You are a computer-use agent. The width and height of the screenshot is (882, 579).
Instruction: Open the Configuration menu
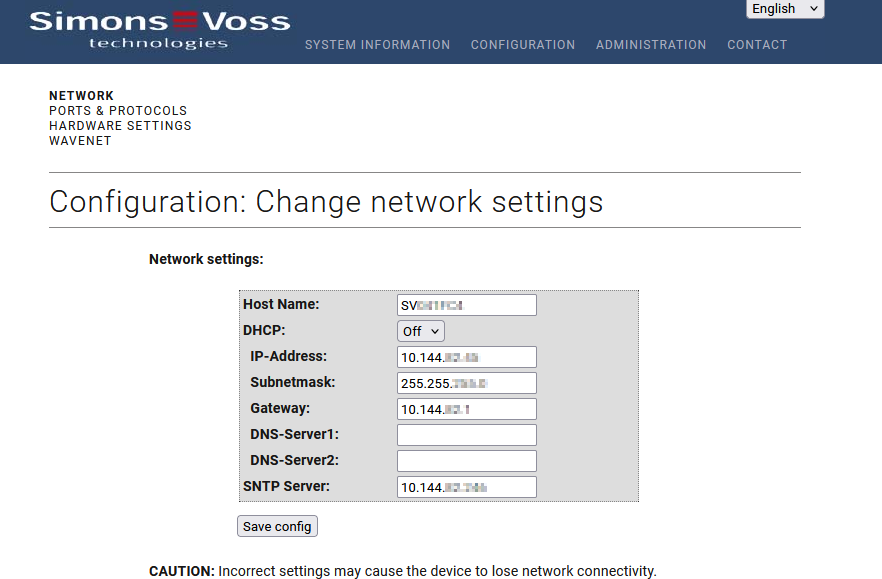523,45
